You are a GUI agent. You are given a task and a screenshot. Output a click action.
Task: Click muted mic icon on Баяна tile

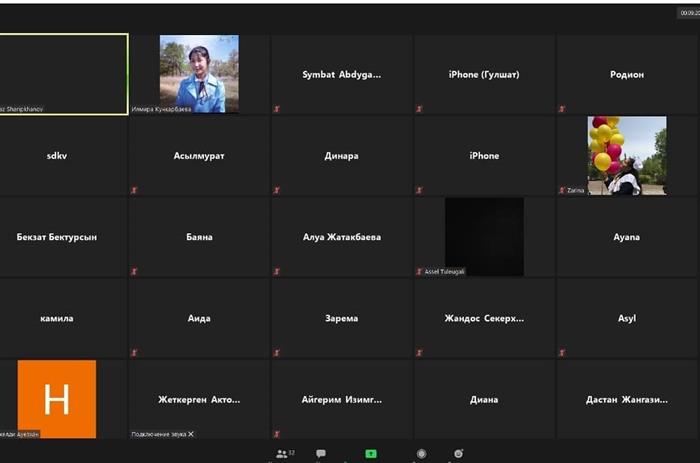point(134,271)
